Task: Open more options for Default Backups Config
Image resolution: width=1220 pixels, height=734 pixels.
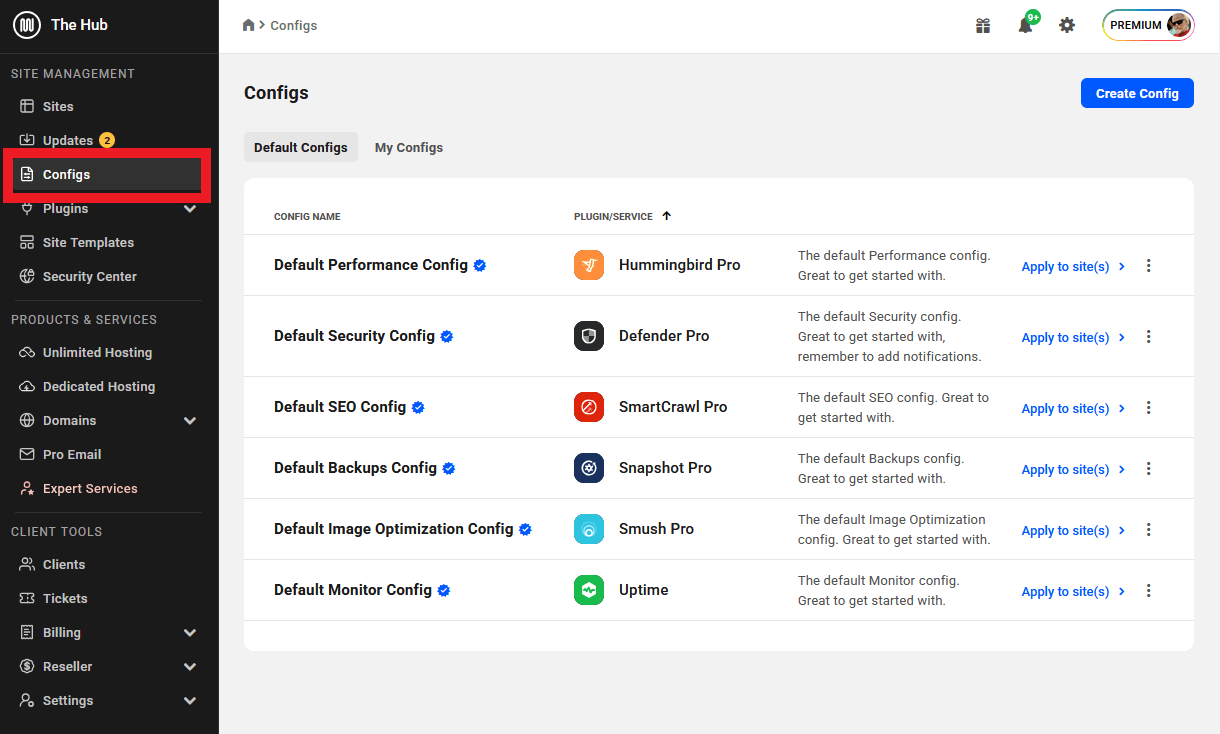Action: 1148,469
